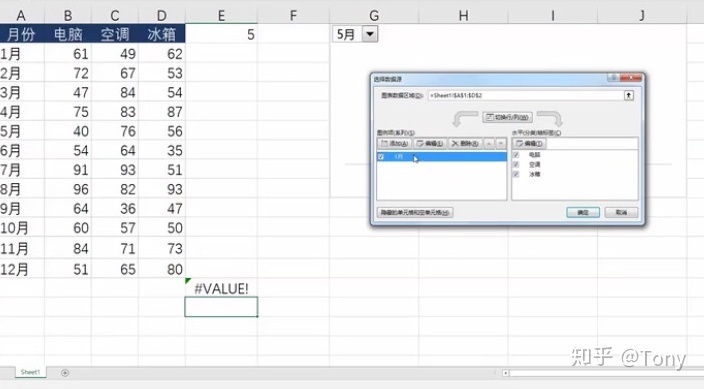This screenshot has width=704, height=389.
Task: Select column E header
Action: click(221, 16)
